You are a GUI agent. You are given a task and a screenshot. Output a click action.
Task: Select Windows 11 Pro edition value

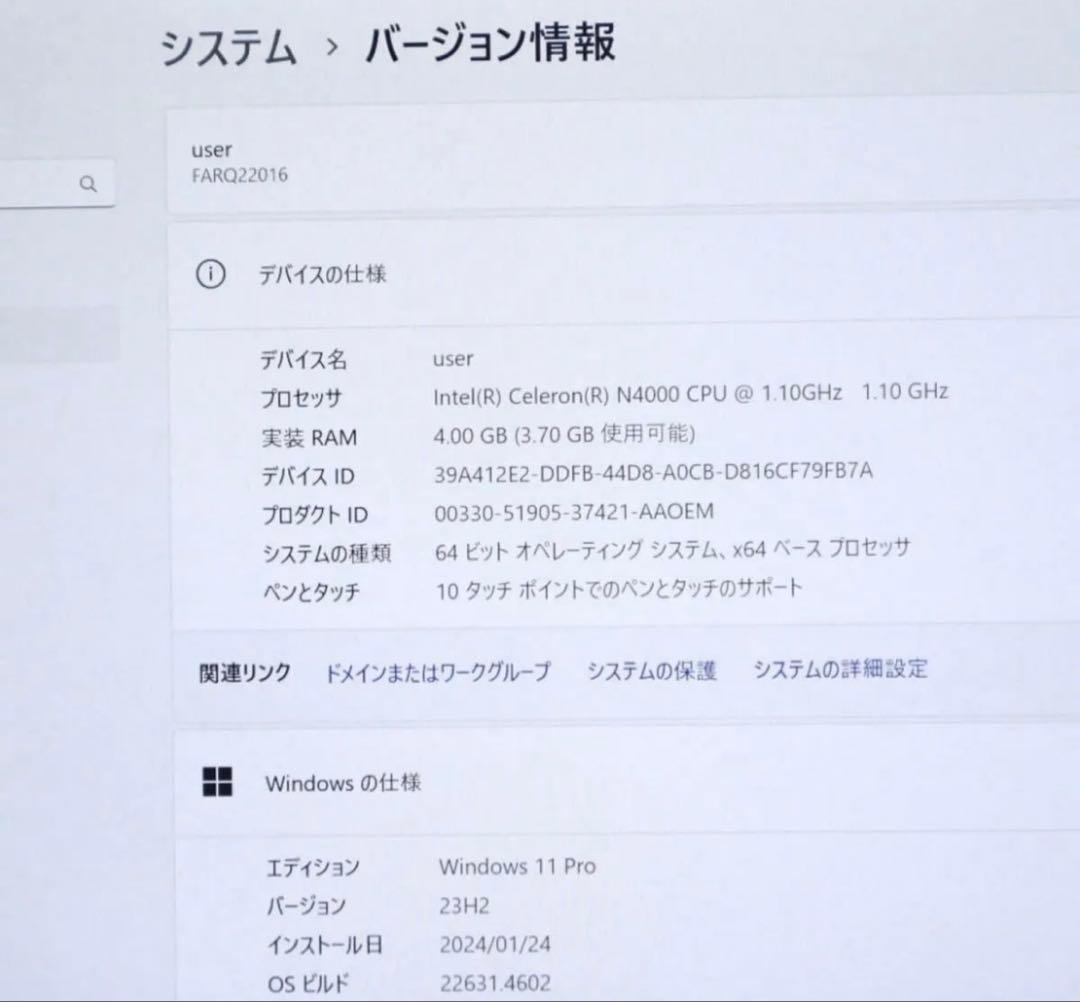(517, 866)
